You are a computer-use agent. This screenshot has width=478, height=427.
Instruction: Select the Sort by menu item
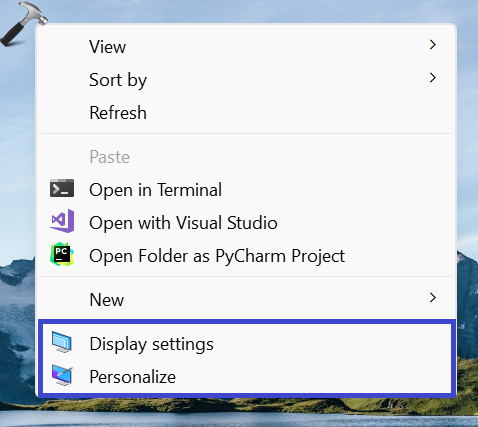(246, 79)
